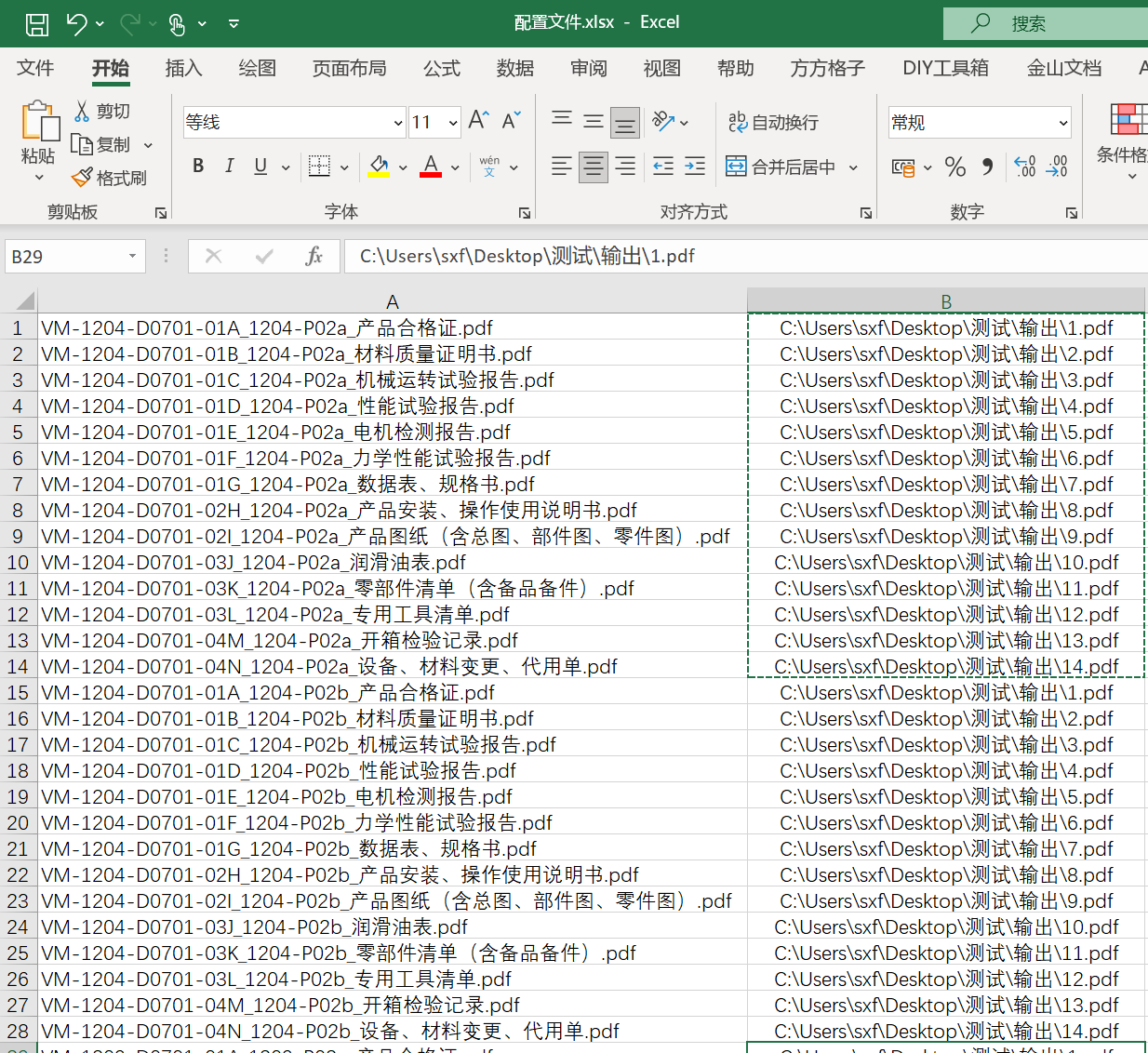The image size is (1148, 1053).
Task: Click the Name Box showing B29
Action: [x=65, y=257]
